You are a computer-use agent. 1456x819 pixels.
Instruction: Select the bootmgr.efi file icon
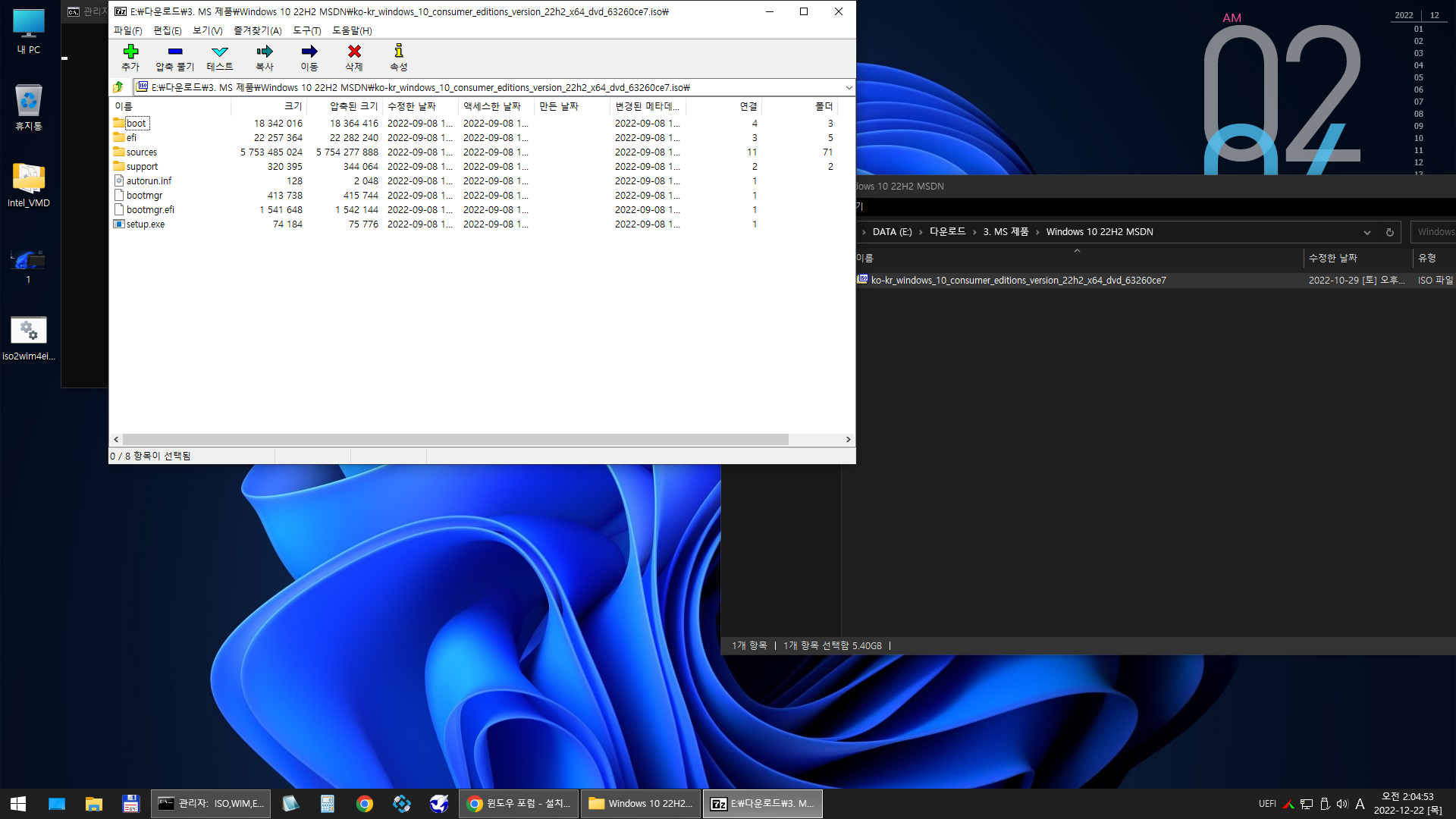coord(119,209)
